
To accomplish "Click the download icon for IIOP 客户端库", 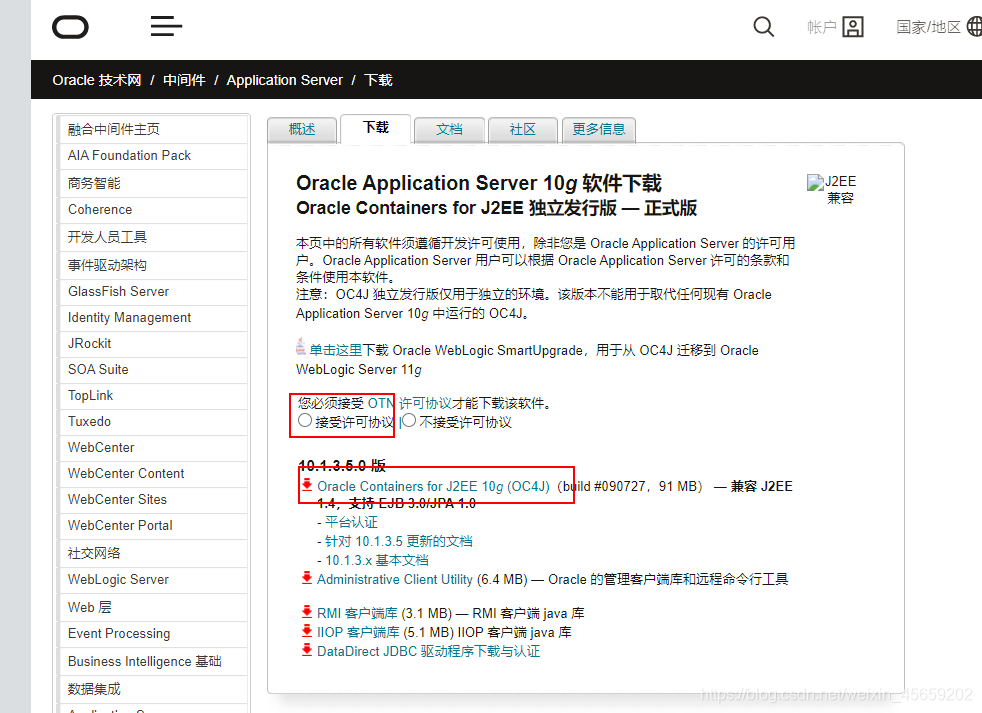I will tap(306, 632).
